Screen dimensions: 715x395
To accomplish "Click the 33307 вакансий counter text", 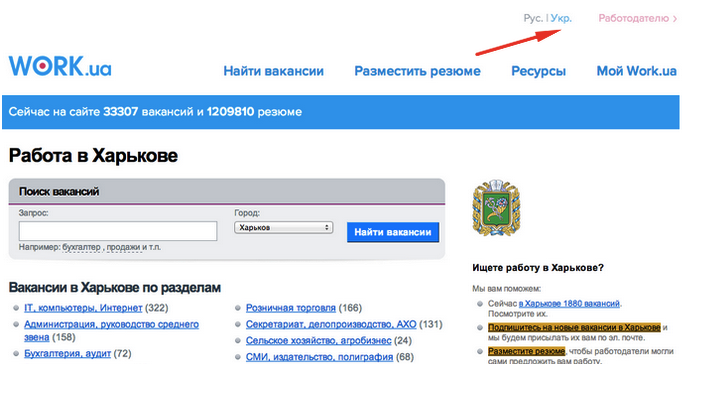I will [x=148, y=112].
